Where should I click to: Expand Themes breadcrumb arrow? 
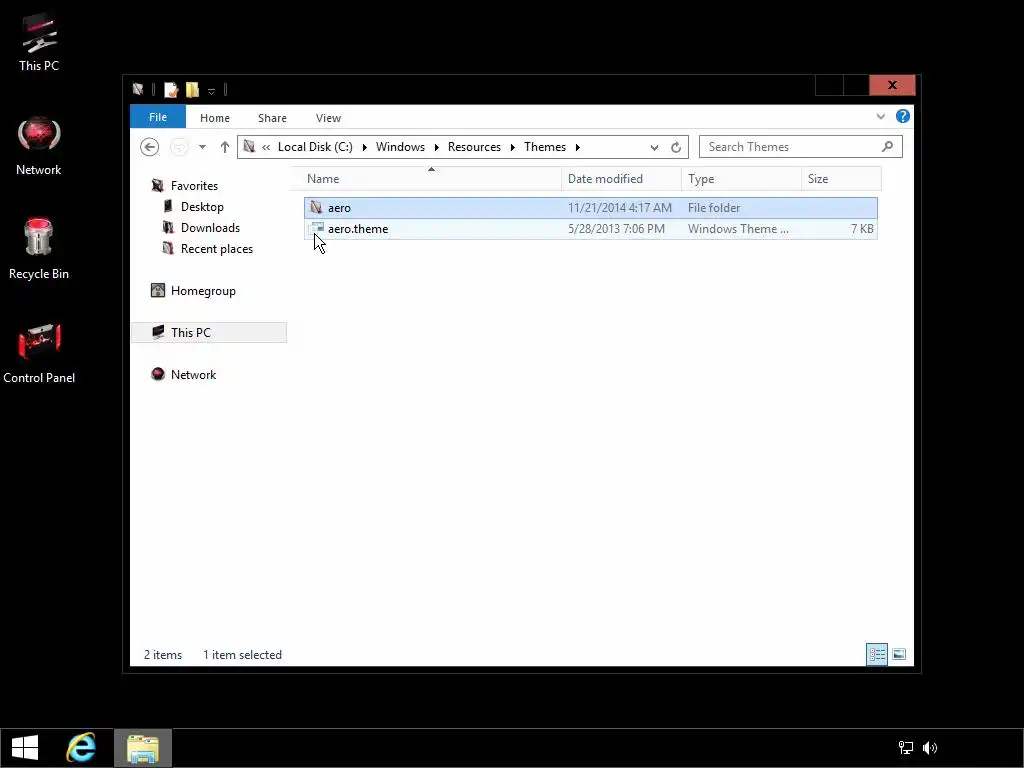[577, 147]
